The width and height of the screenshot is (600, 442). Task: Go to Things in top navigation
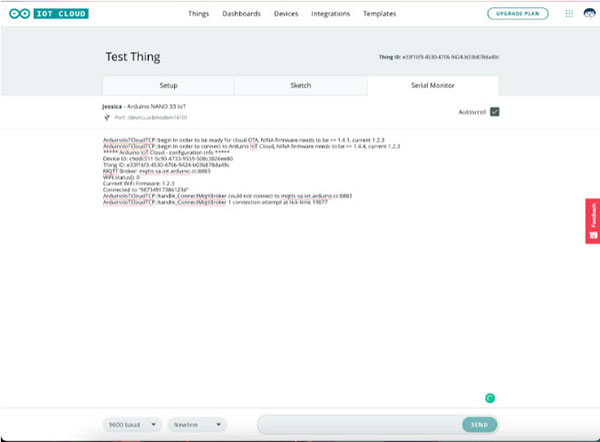coord(199,14)
